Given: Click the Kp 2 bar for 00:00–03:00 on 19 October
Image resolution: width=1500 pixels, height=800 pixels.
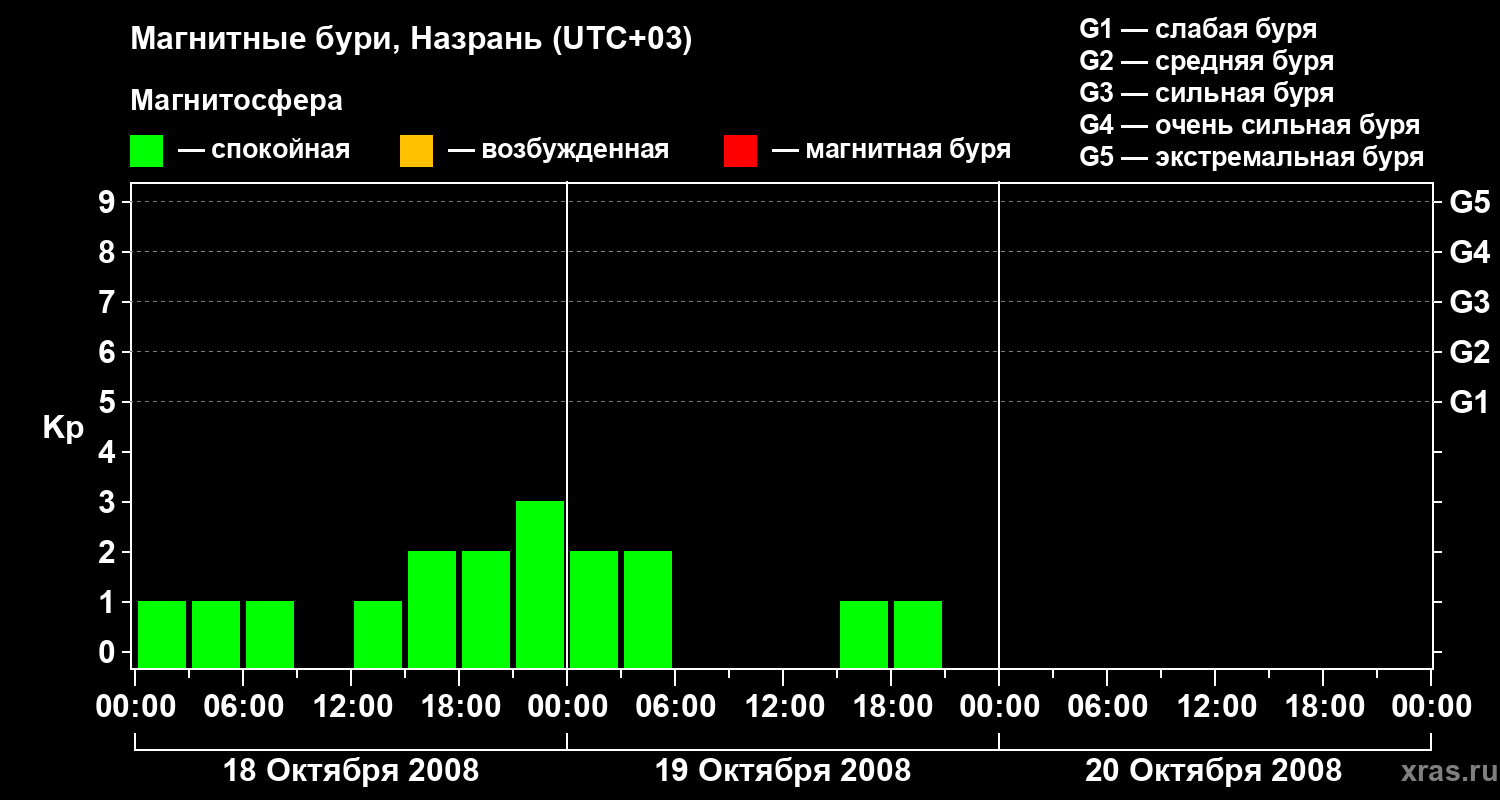Looking at the screenshot, I should coord(594,609).
